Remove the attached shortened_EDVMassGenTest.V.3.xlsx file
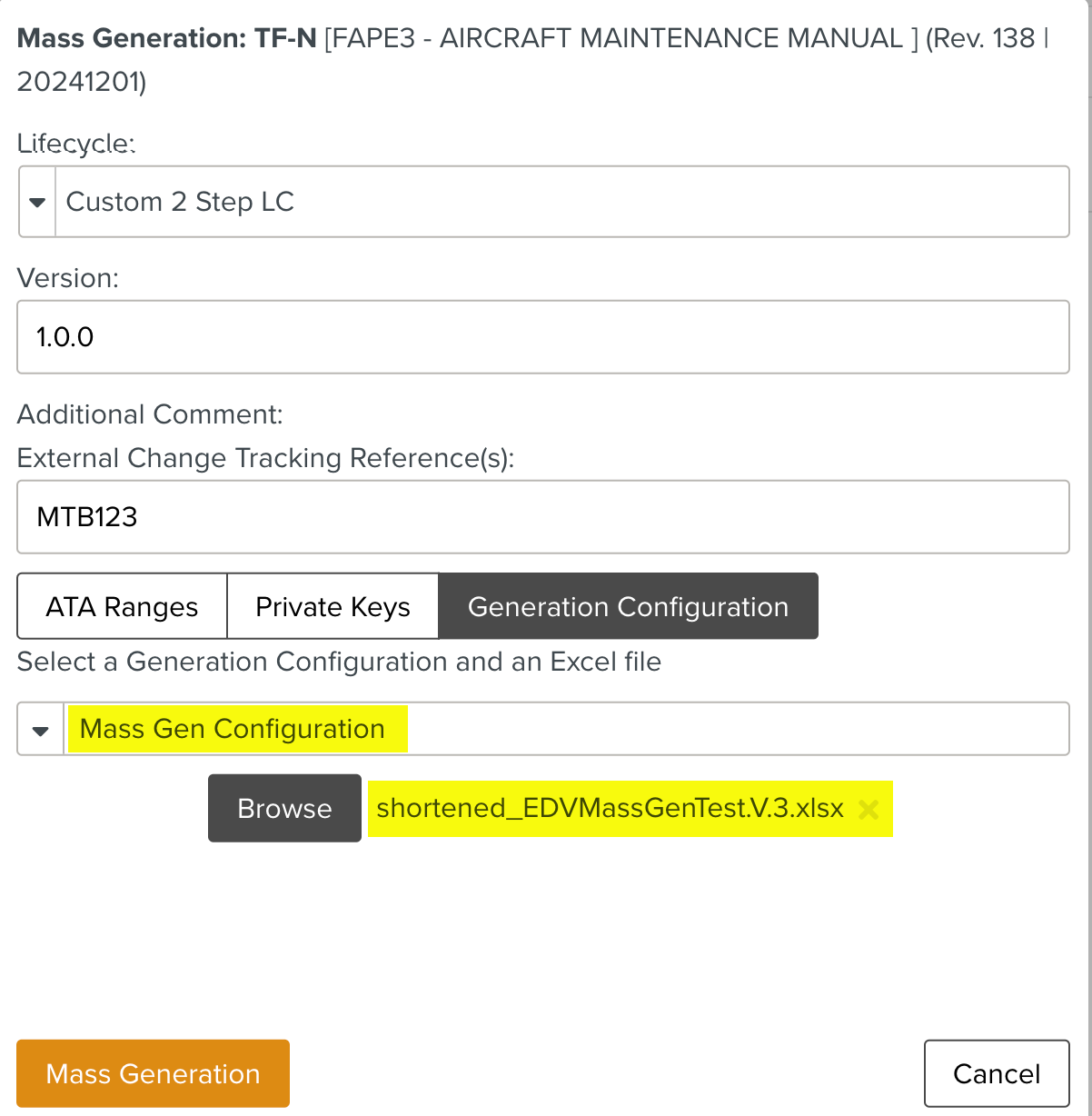This screenshot has height=1116, width=1092. 869,809
